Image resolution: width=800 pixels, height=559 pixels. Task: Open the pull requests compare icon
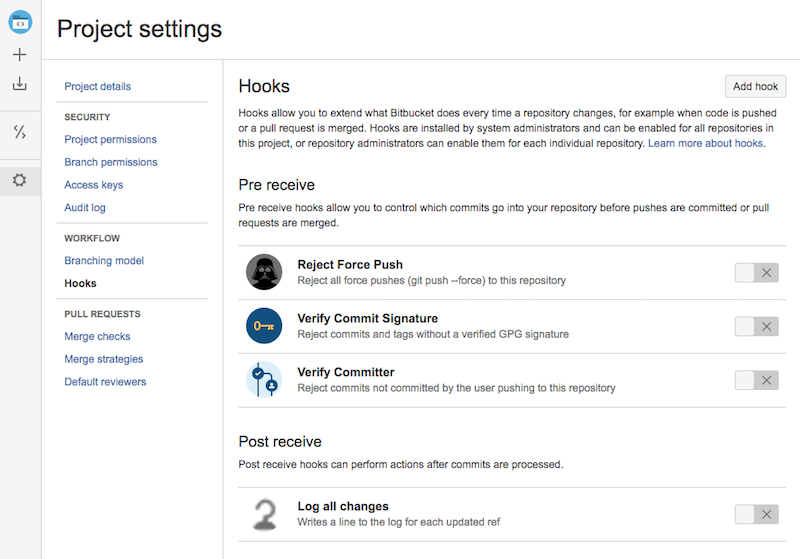[19, 132]
